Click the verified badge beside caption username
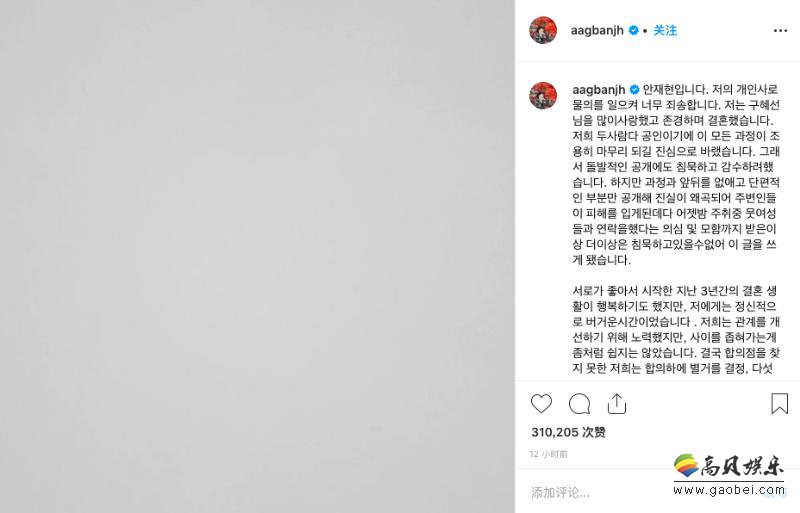 (634, 90)
